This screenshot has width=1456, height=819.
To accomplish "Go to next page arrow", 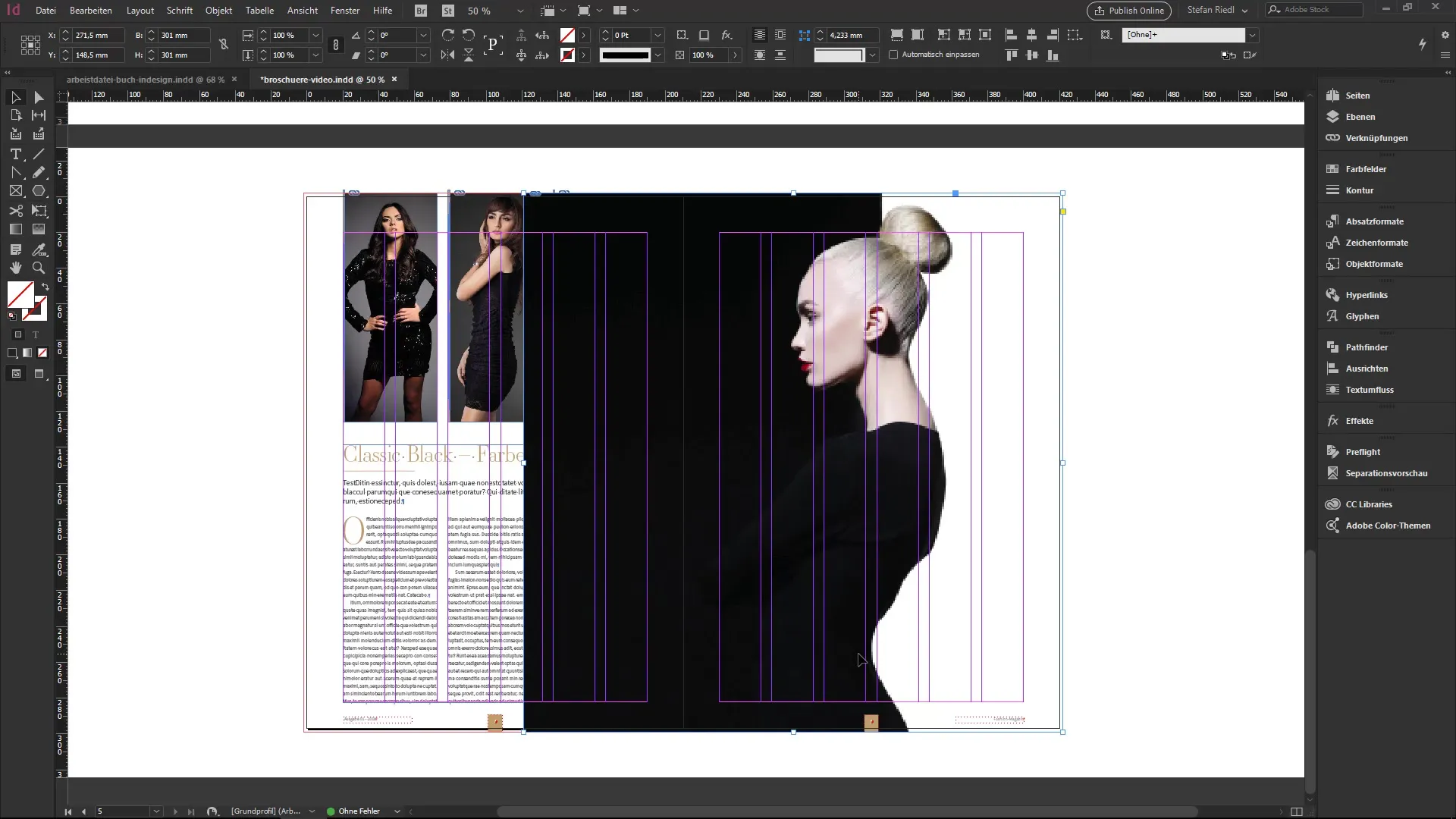I will [x=175, y=811].
